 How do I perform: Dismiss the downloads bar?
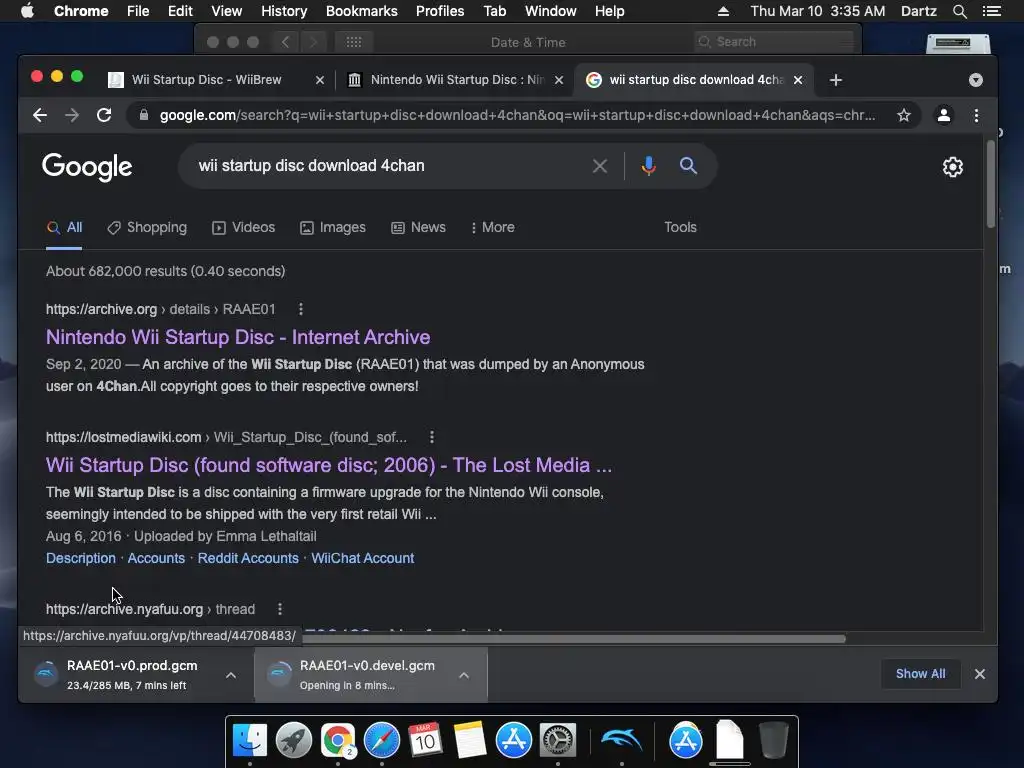click(980, 674)
